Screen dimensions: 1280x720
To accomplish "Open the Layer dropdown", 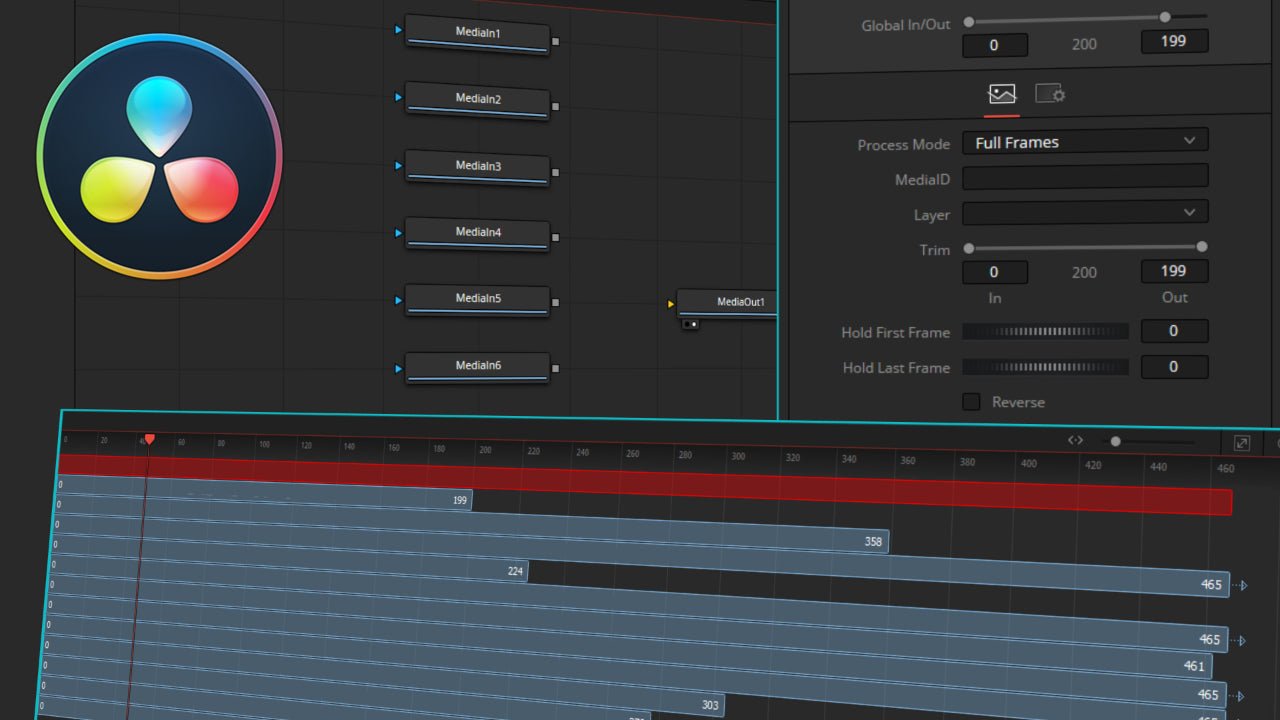I will click(x=1085, y=212).
